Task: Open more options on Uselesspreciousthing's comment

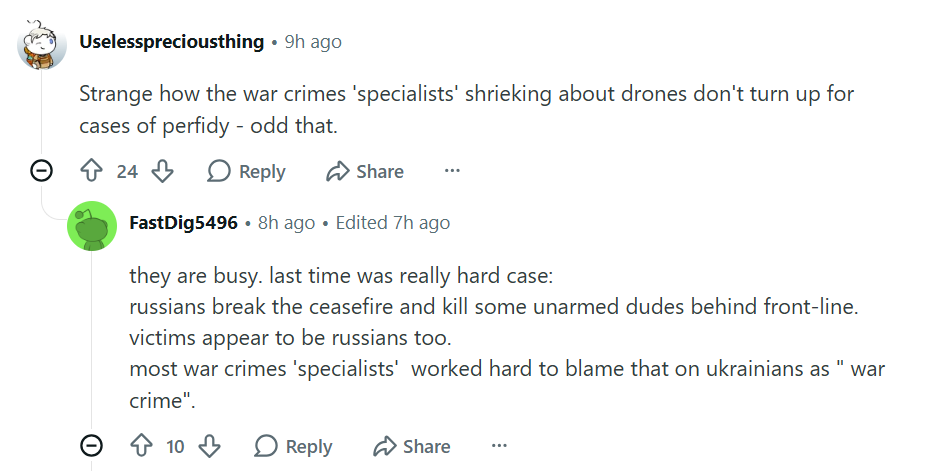Action: pos(452,171)
